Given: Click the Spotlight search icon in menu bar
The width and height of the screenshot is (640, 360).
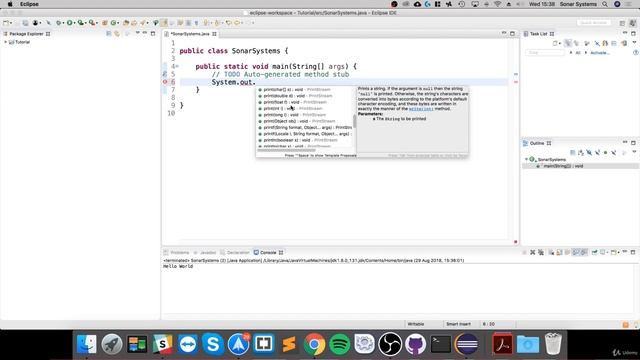Looking at the screenshot, I should pyautogui.click(x=605, y=4).
